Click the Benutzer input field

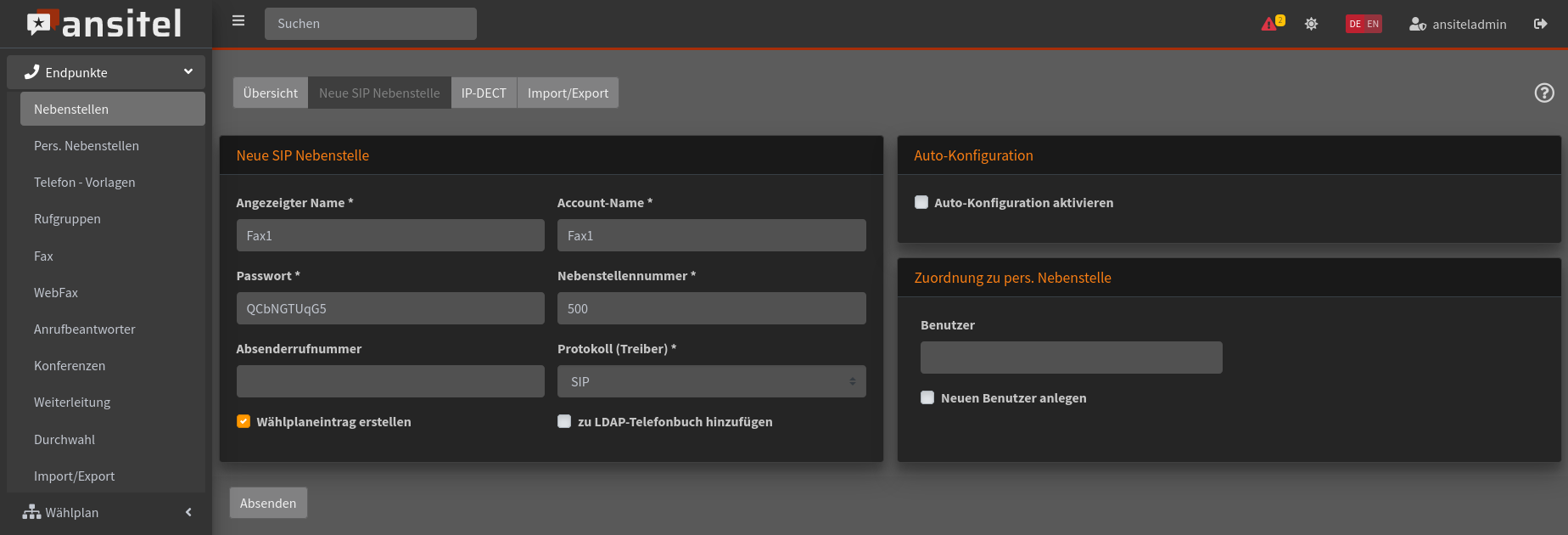(x=1072, y=358)
